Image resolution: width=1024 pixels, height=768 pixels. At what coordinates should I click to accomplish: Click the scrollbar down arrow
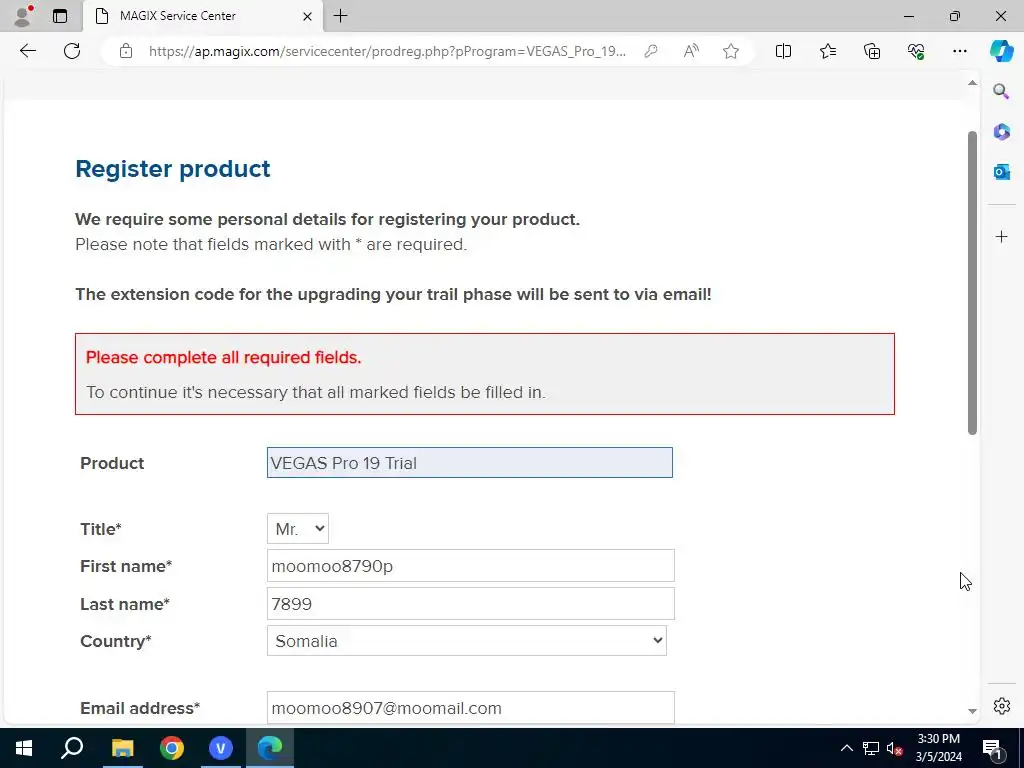pos(972,711)
